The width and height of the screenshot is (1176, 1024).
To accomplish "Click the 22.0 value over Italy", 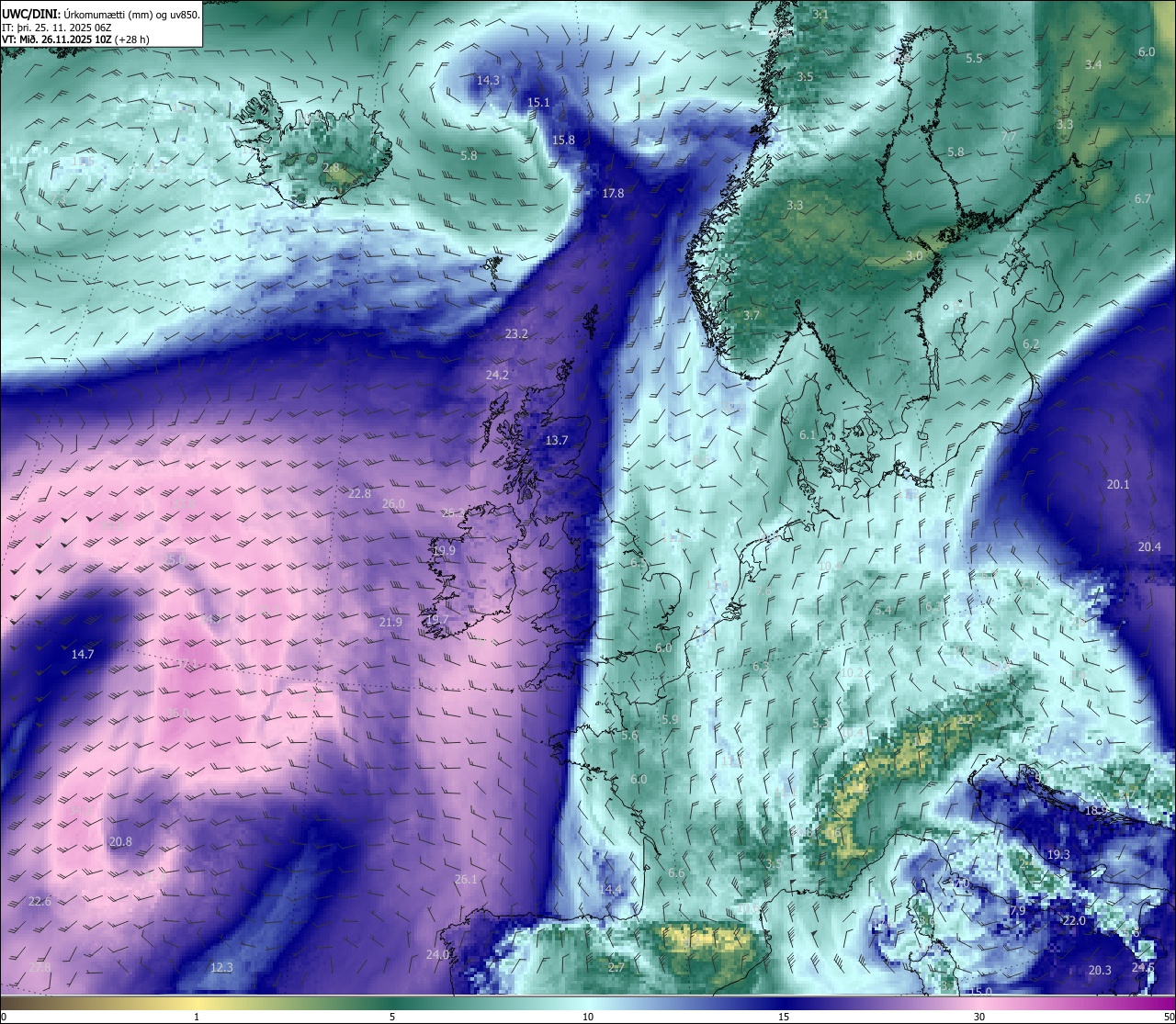I will pos(1074,920).
